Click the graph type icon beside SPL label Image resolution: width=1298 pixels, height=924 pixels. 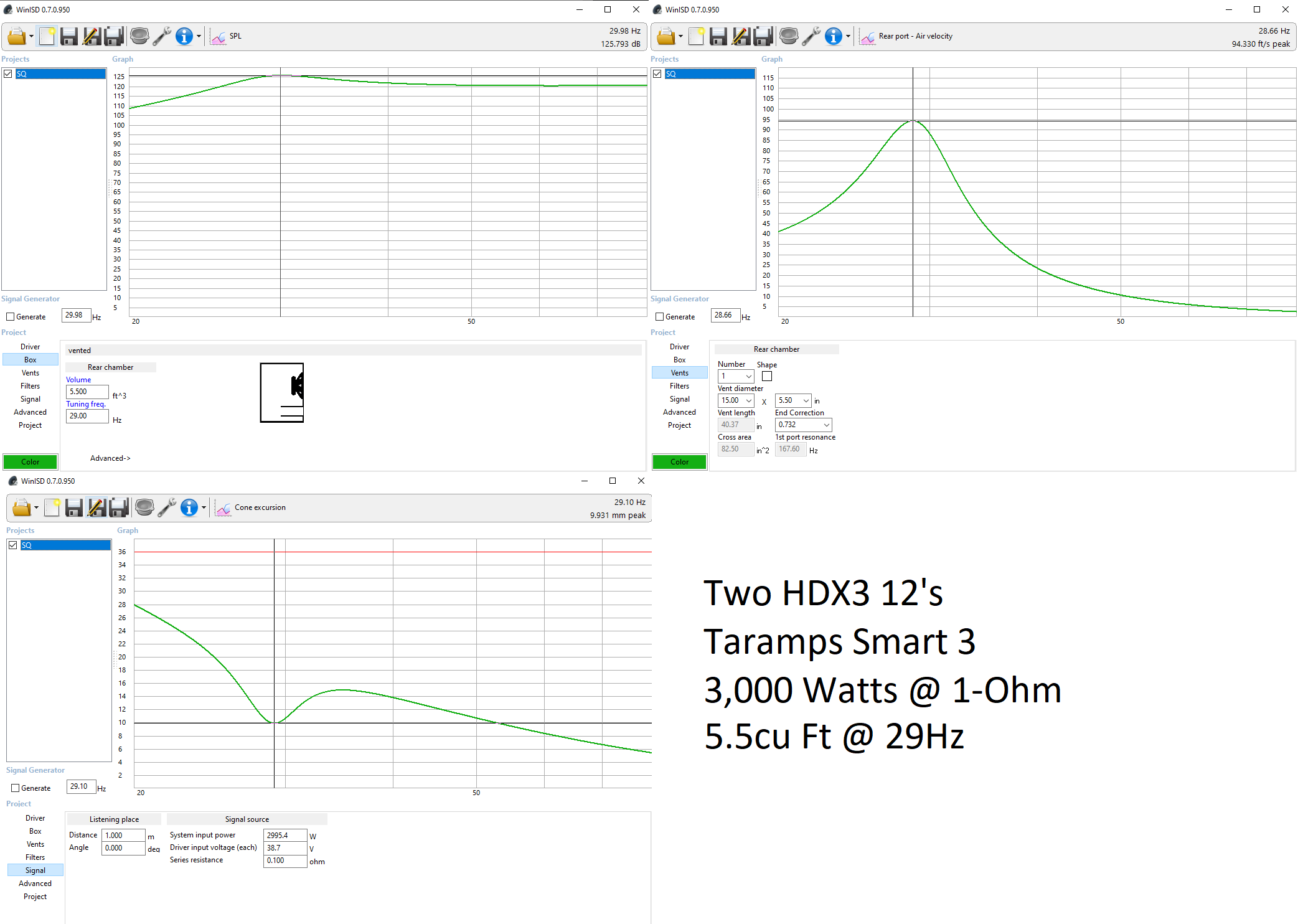click(218, 37)
